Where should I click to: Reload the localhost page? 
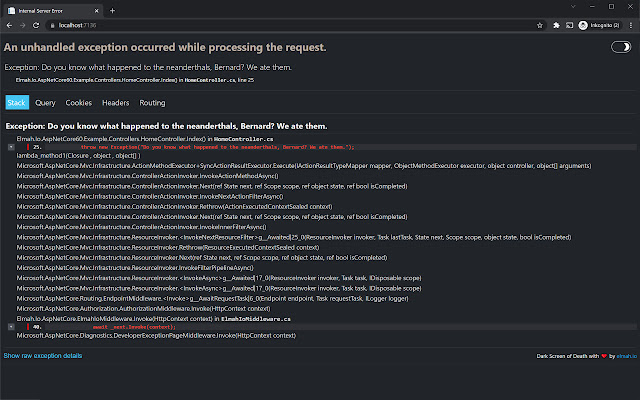coord(37,22)
